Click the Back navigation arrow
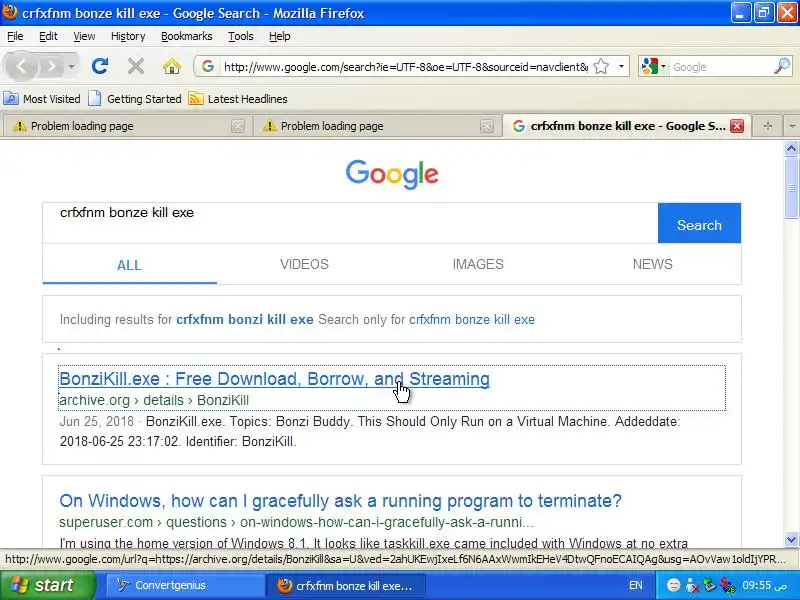 21,66
